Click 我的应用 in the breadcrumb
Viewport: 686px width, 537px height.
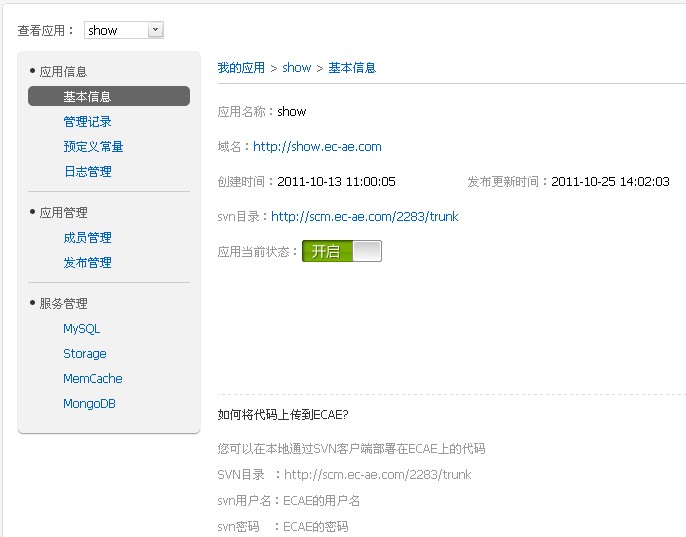241,68
